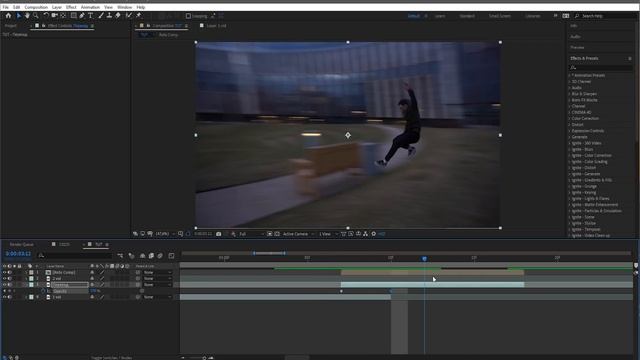Select the Rectangle shape tool
This screenshot has height=360, width=640.
(73, 16)
